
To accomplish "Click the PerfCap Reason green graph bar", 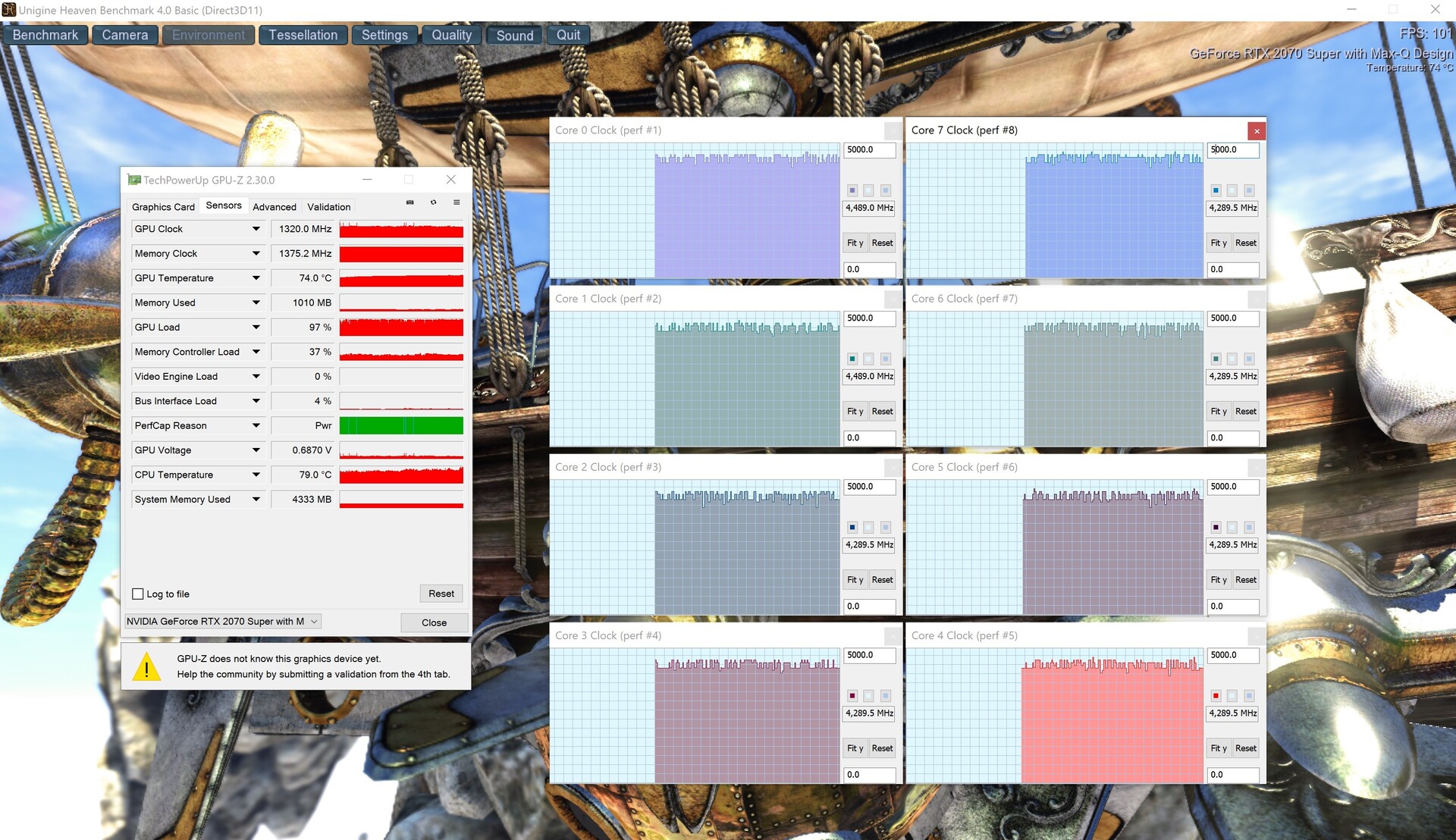I will [401, 425].
